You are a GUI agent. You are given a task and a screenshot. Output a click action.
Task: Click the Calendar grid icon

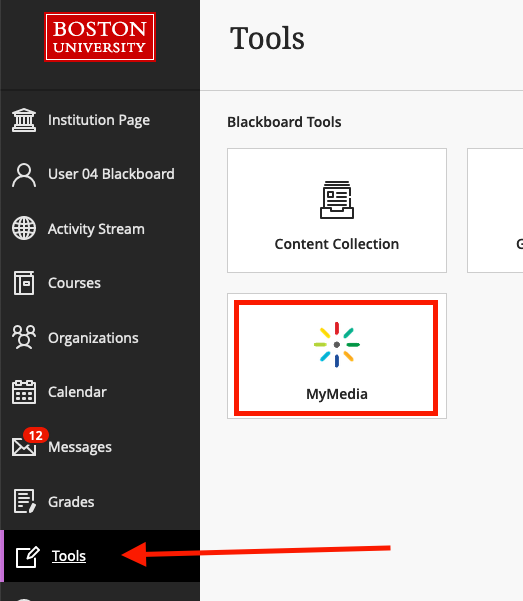[x=24, y=392]
